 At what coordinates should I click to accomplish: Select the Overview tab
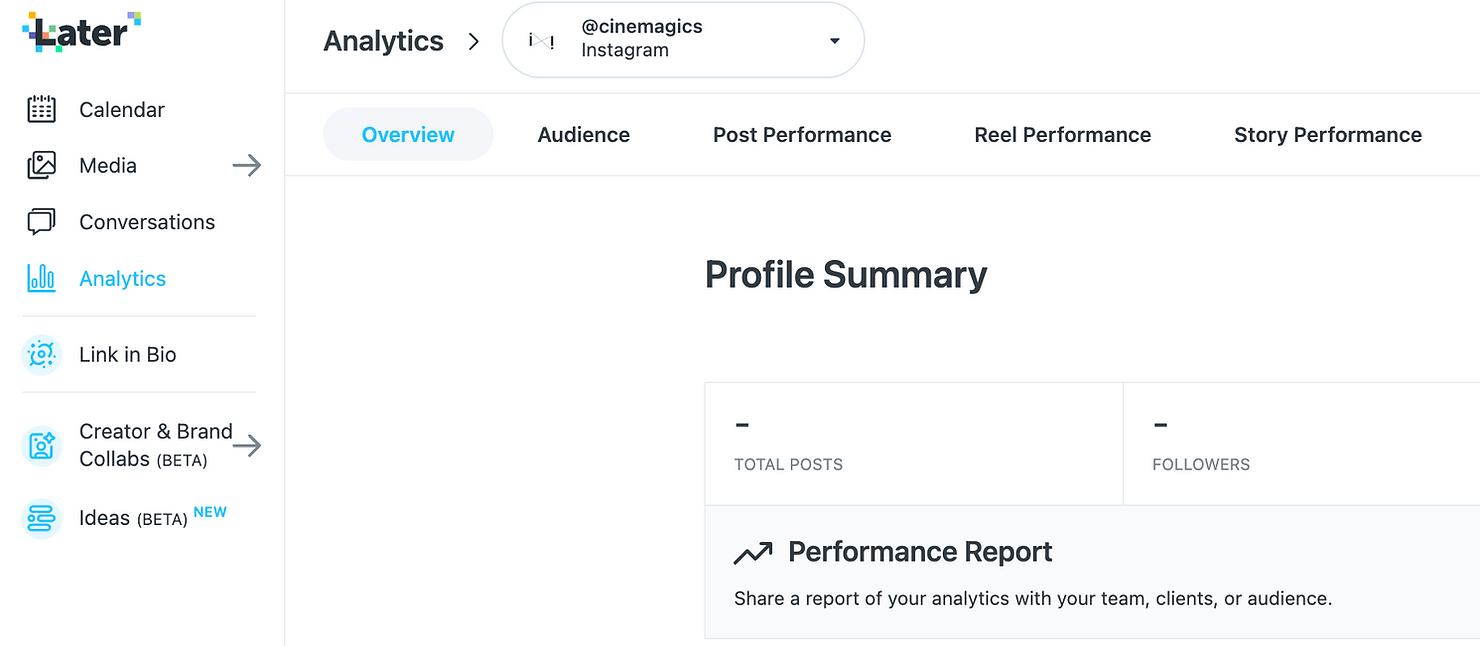tap(408, 135)
